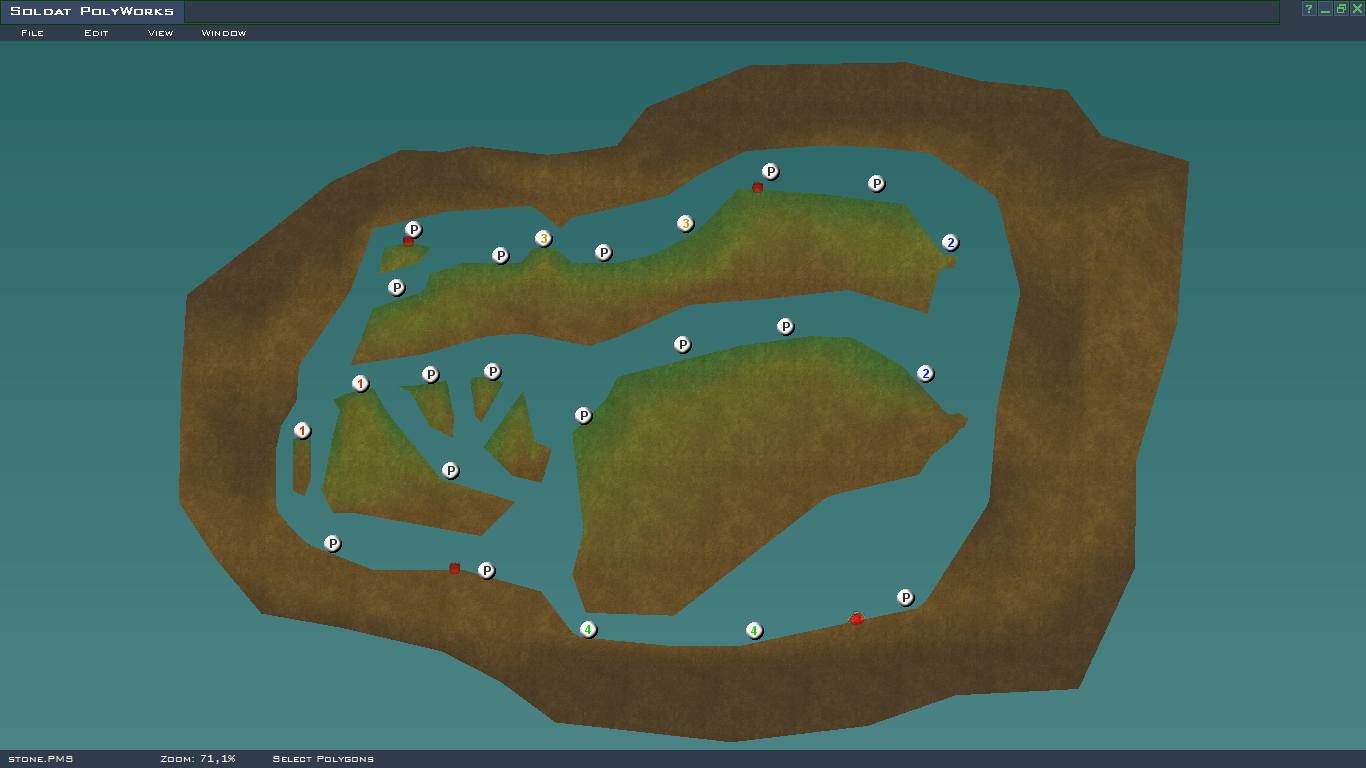Viewport: 1366px width, 768px height.
Task: Click red object on the bottom-left floor
Action: (454, 568)
